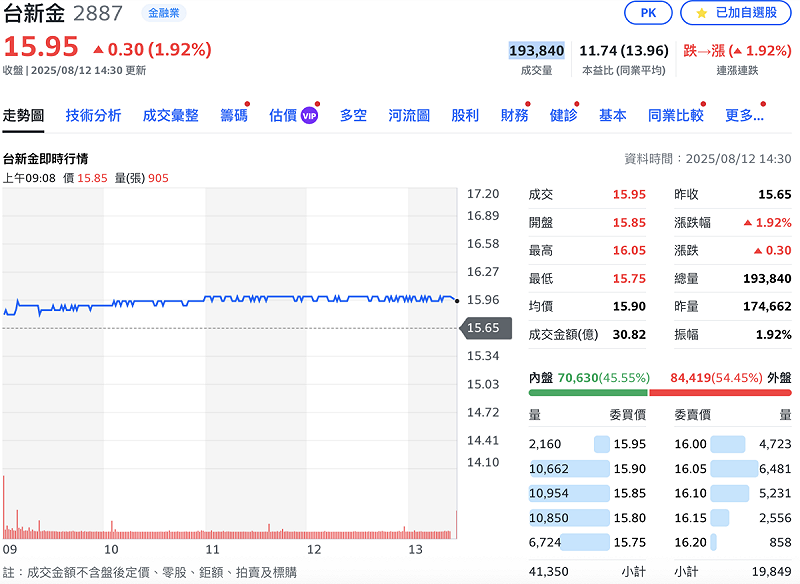Click the ask price 16.05 in order book
Screen dimensions: 800x584
[x=690, y=469]
